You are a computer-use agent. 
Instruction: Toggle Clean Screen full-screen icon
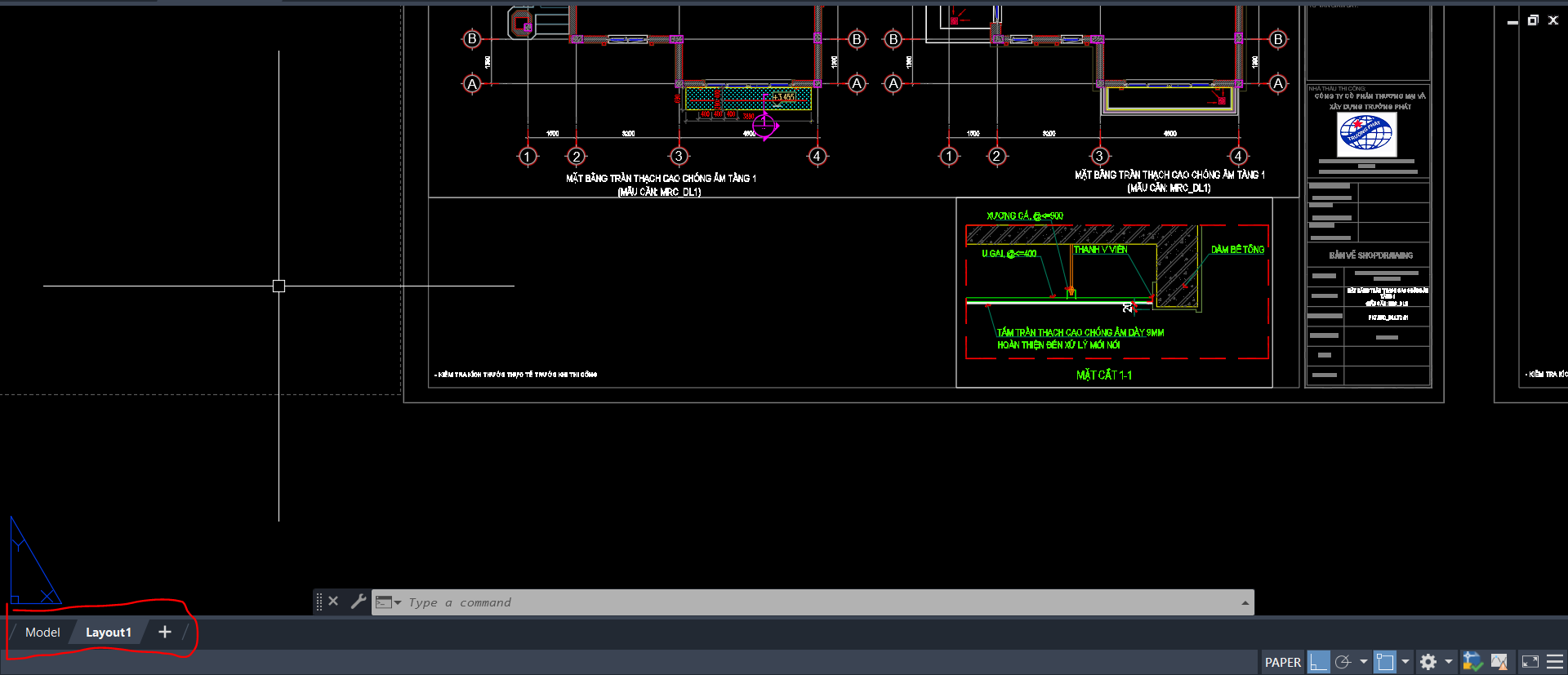click(x=1530, y=662)
